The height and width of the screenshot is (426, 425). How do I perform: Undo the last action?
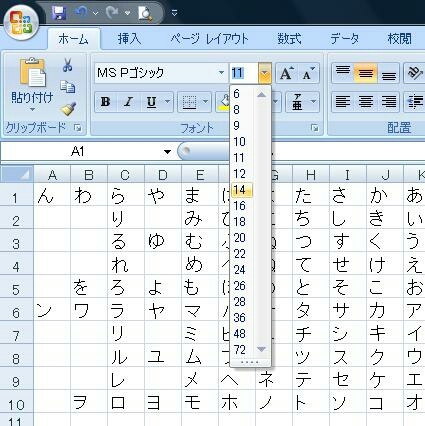81,13
